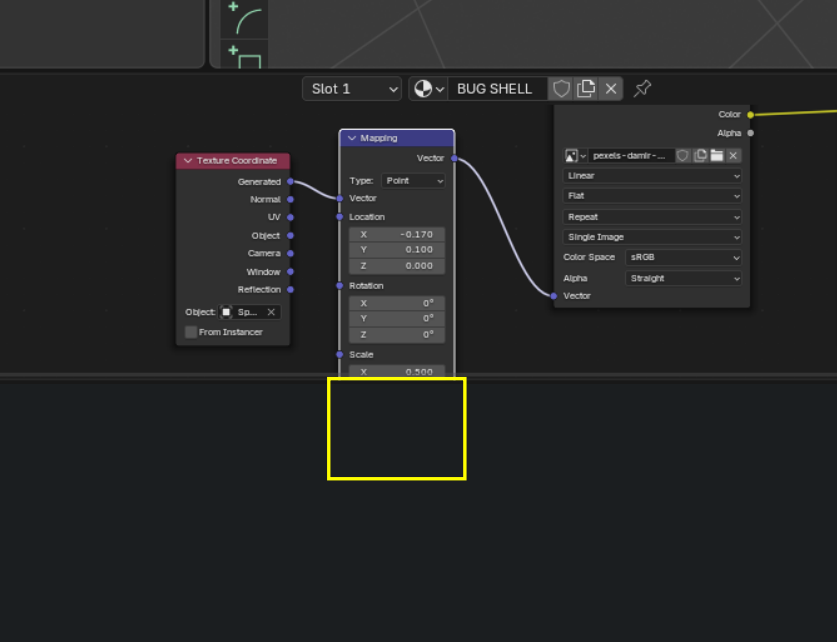The image size is (837, 642).
Task: Toggle the pin icon in node editor header
Action: [x=642, y=89]
